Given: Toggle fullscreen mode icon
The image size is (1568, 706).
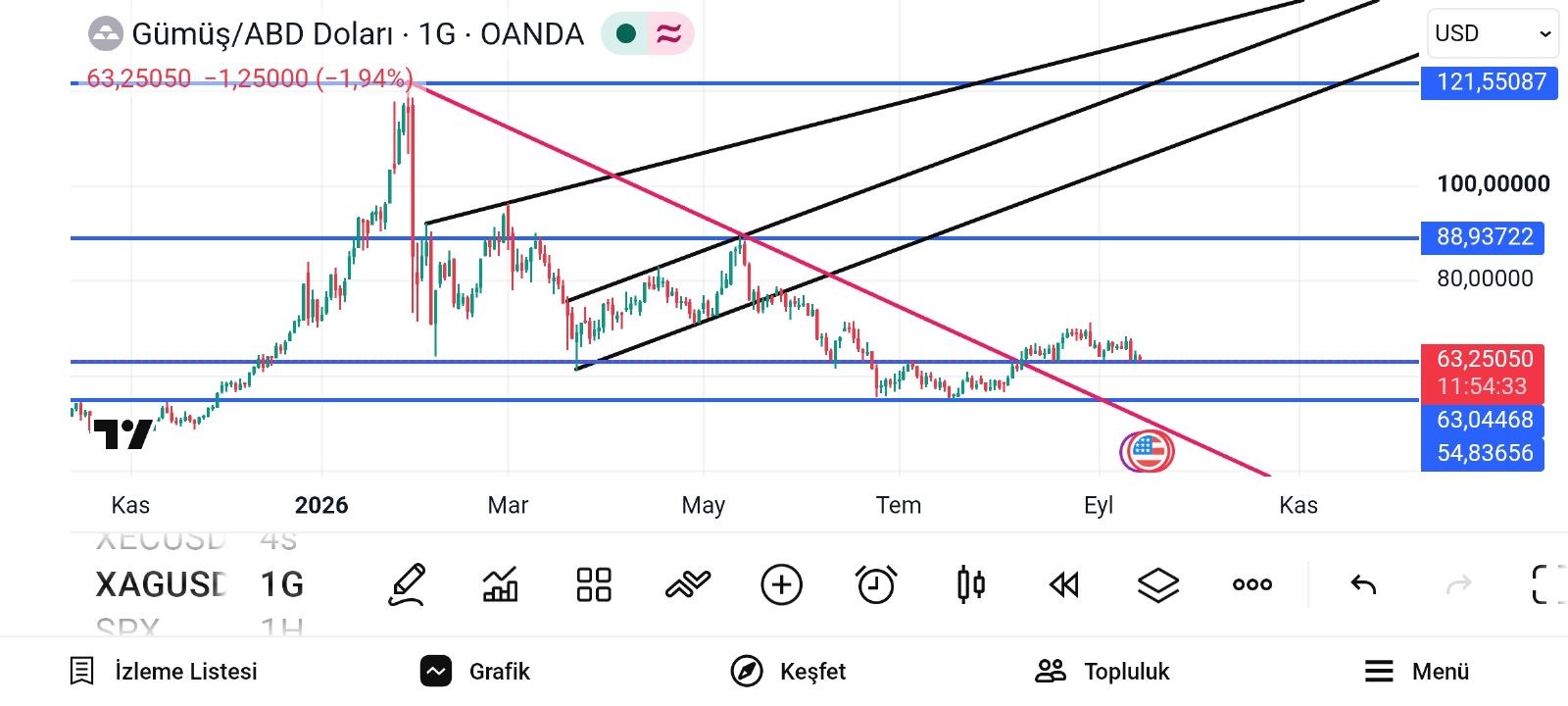Looking at the screenshot, I should click(1548, 584).
